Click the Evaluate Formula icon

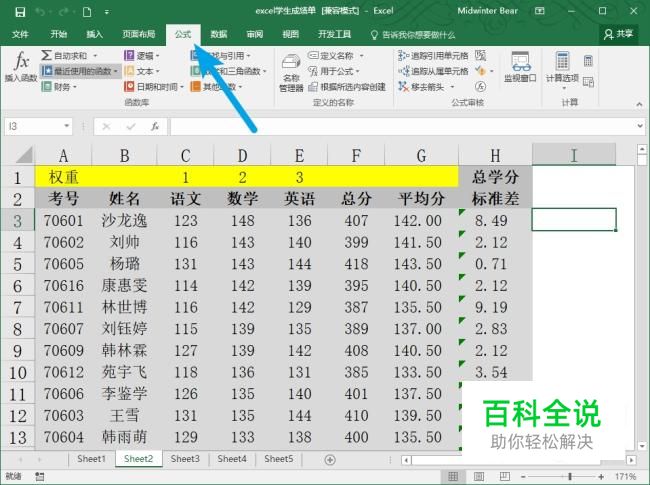tap(480, 87)
